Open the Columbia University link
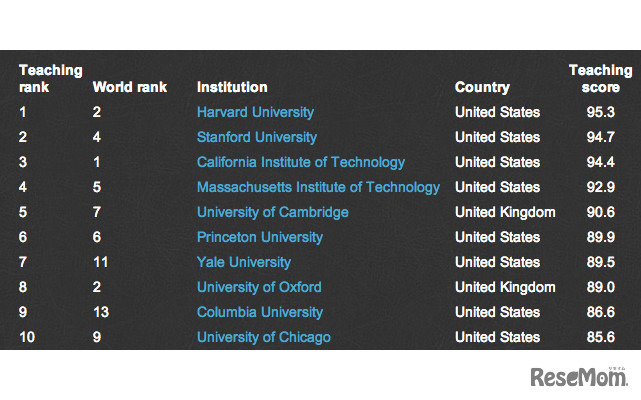641x400 pixels. 260,312
